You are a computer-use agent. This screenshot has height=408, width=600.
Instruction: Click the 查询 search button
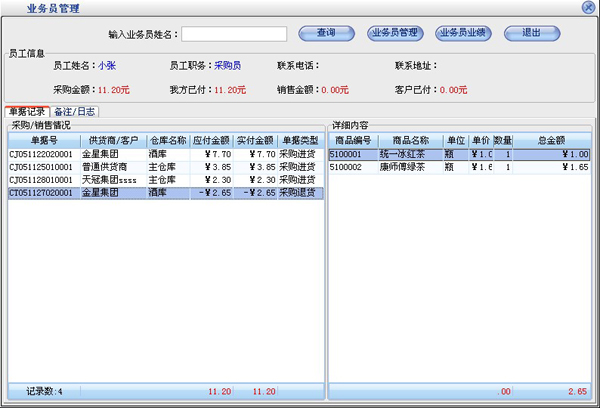pos(325,33)
